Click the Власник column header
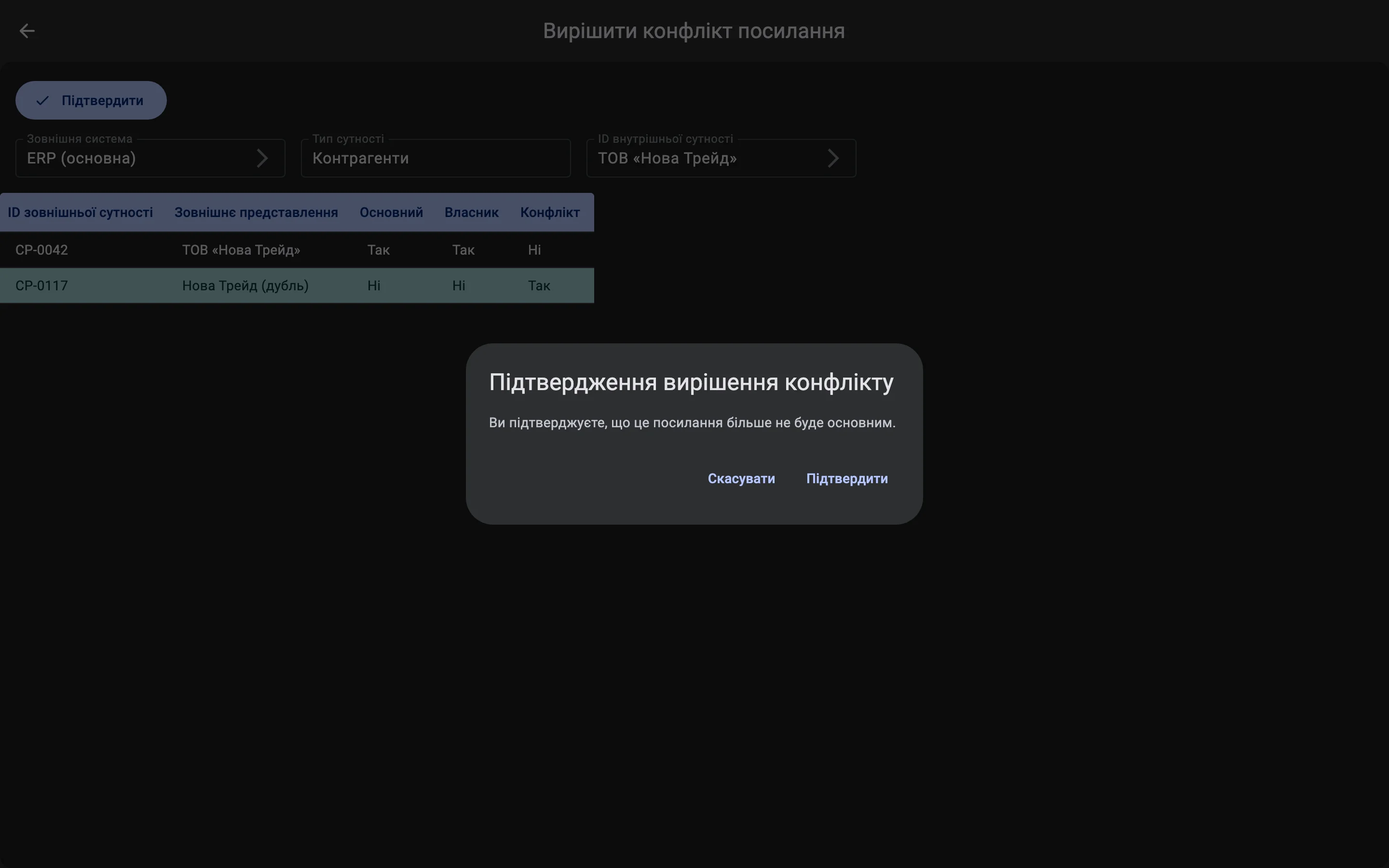 [472, 213]
